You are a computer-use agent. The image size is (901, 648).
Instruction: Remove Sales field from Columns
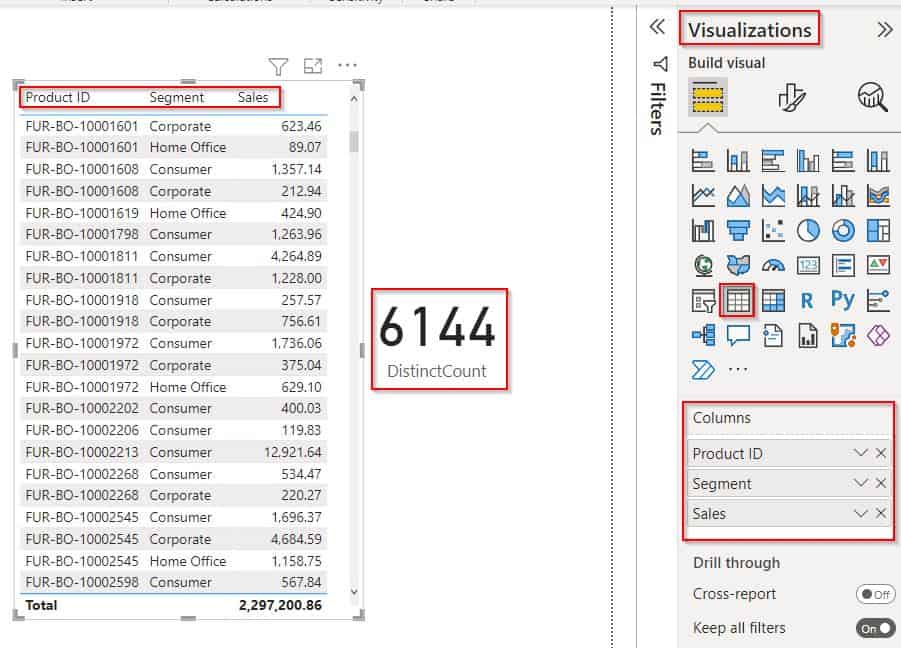pyautogui.click(x=881, y=512)
